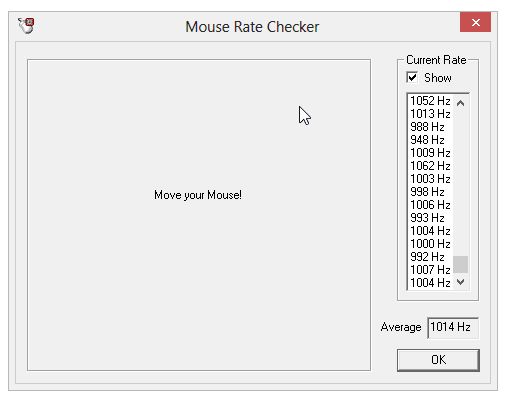Viewport: 505px width, 400px height.
Task: Click the rate list scroll down arrow
Action: tap(461, 282)
